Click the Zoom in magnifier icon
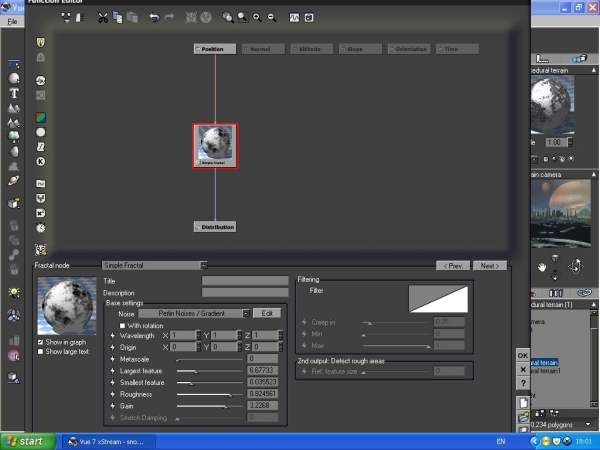 tap(257, 18)
